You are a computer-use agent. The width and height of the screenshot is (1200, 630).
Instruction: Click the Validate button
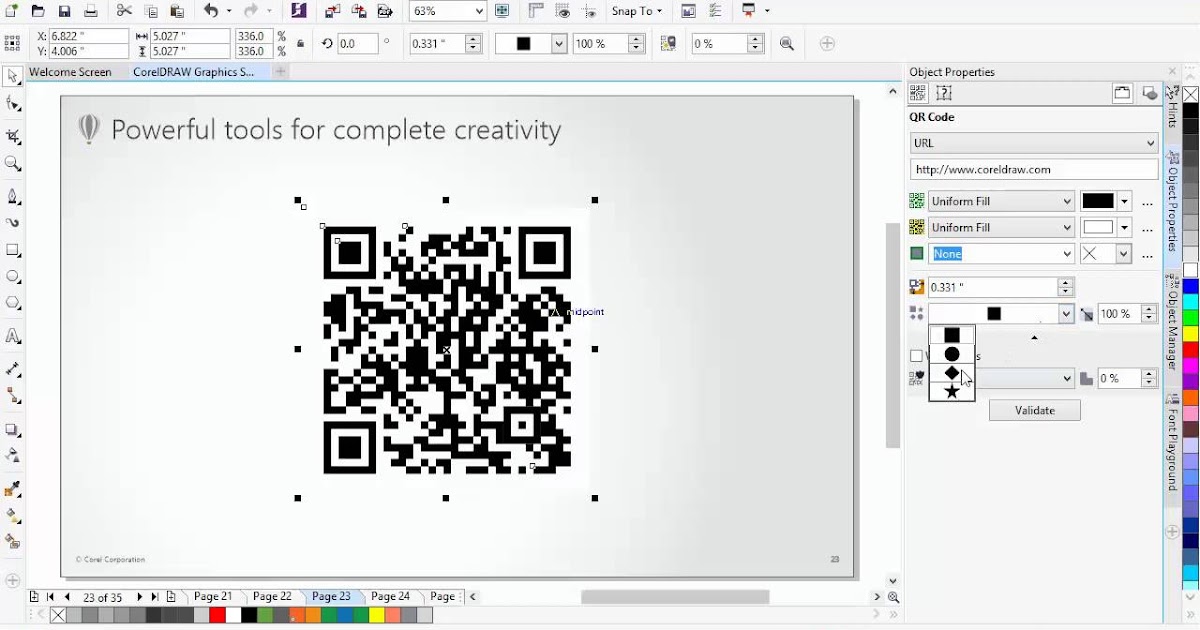pyautogui.click(x=1034, y=410)
